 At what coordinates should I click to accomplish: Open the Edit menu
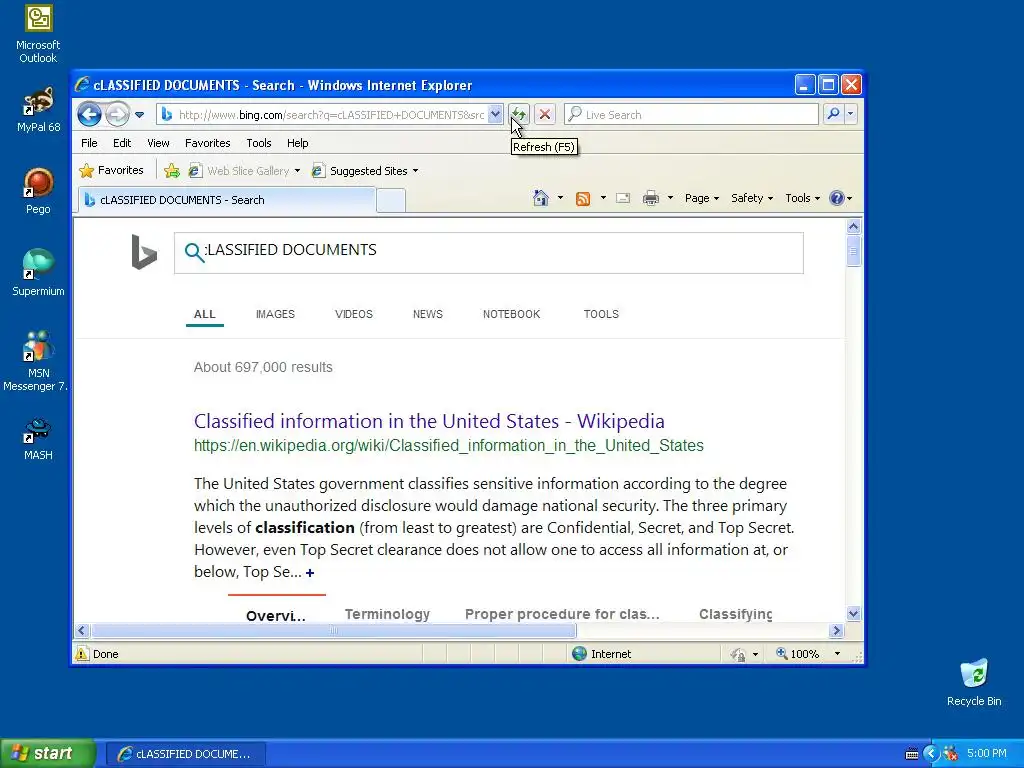[x=122, y=143]
